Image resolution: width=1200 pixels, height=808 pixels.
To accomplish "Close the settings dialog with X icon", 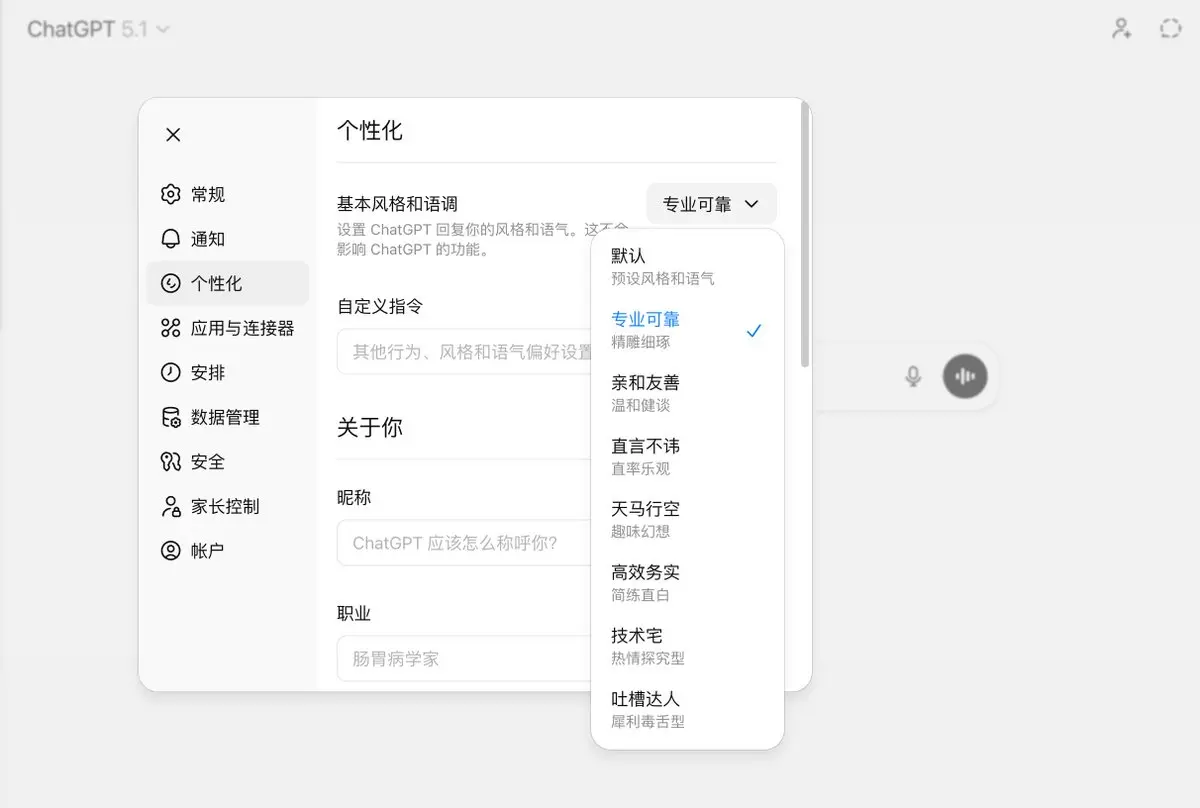I will tap(173, 135).
